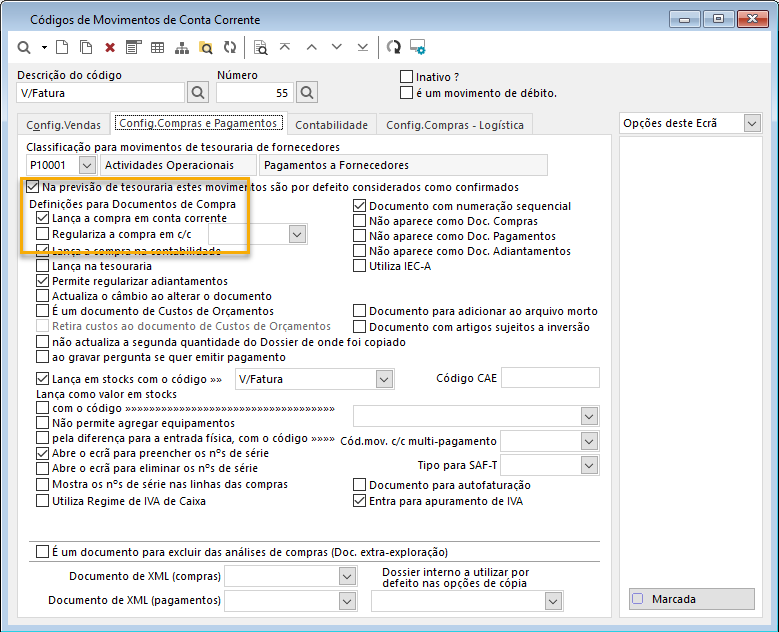The height and width of the screenshot is (632, 779).
Task: Search by Número magnifier button
Action: click(307, 92)
